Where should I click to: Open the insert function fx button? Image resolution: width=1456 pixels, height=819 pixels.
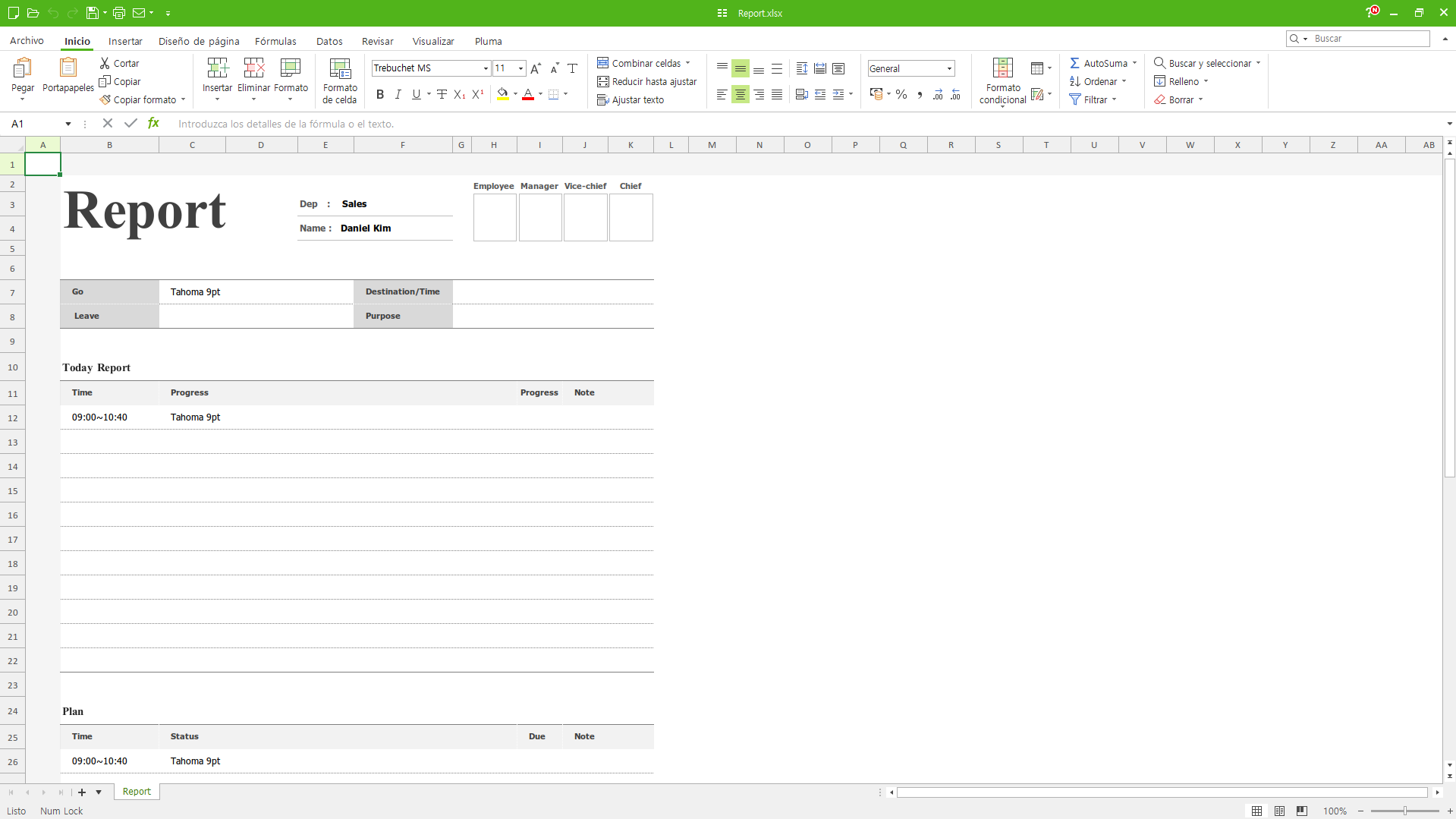point(153,123)
